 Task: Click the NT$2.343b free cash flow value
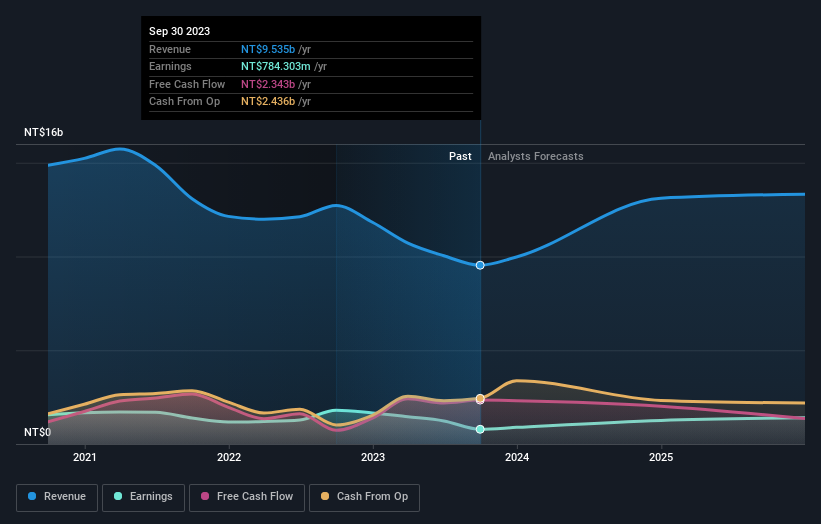(x=268, y=84)
